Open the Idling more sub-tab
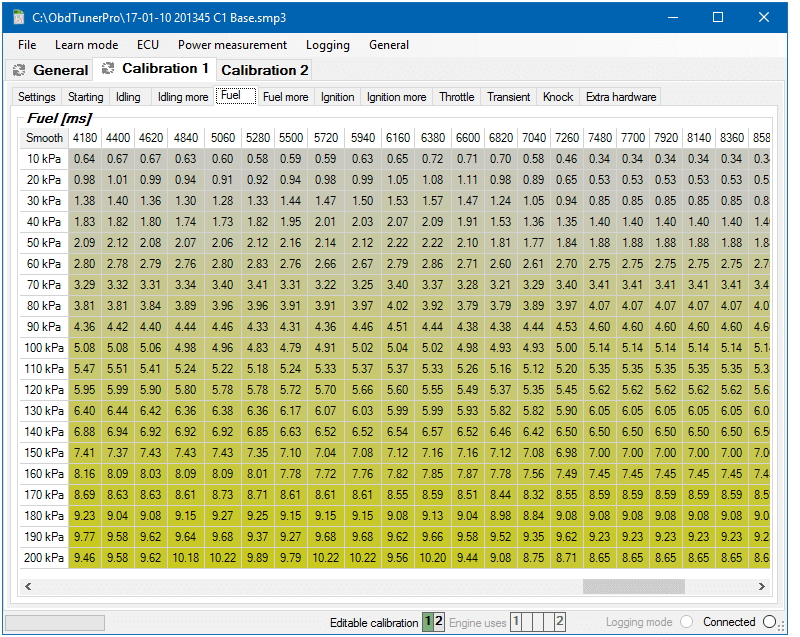800x637 pixels. [183, 97]
